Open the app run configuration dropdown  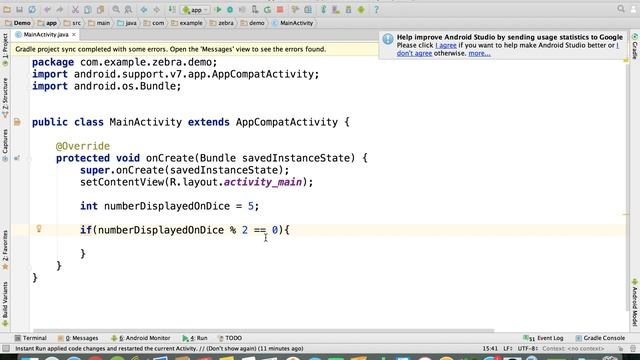click(196, 10)
